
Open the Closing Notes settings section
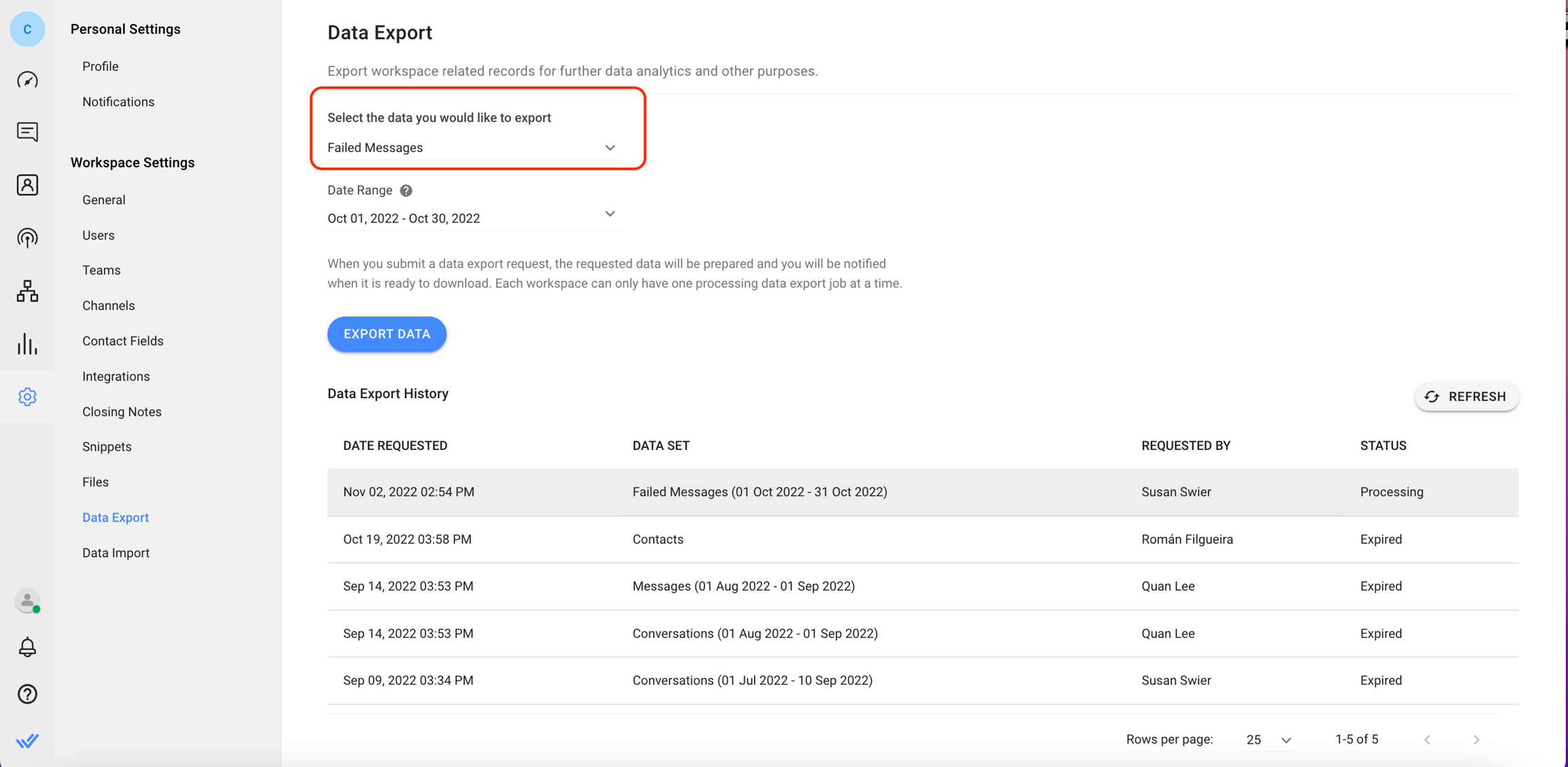click(x=121, y=411)
